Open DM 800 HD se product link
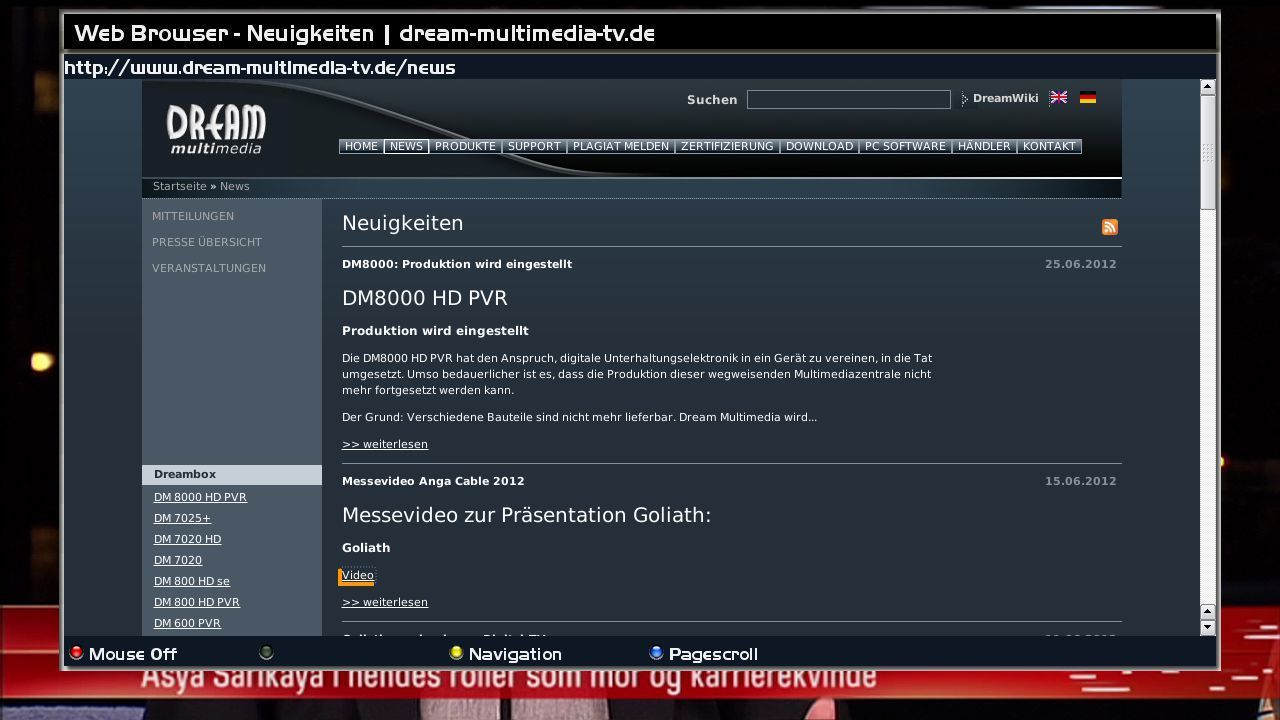1280x720 pixels. (192, 581)
